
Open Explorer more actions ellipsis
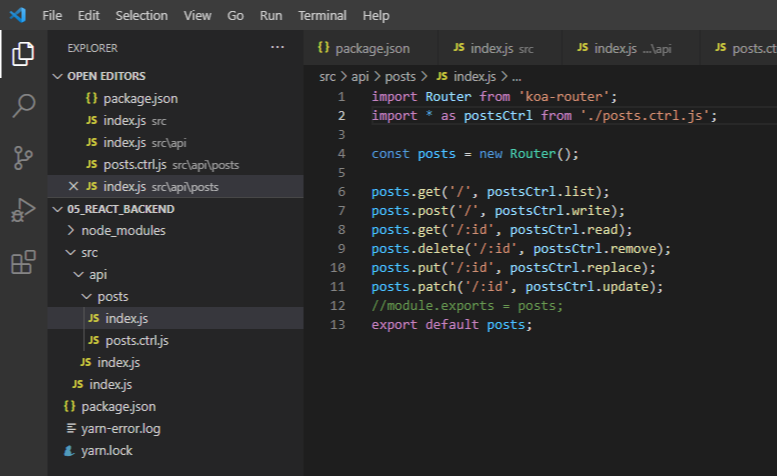pos(278,48)
